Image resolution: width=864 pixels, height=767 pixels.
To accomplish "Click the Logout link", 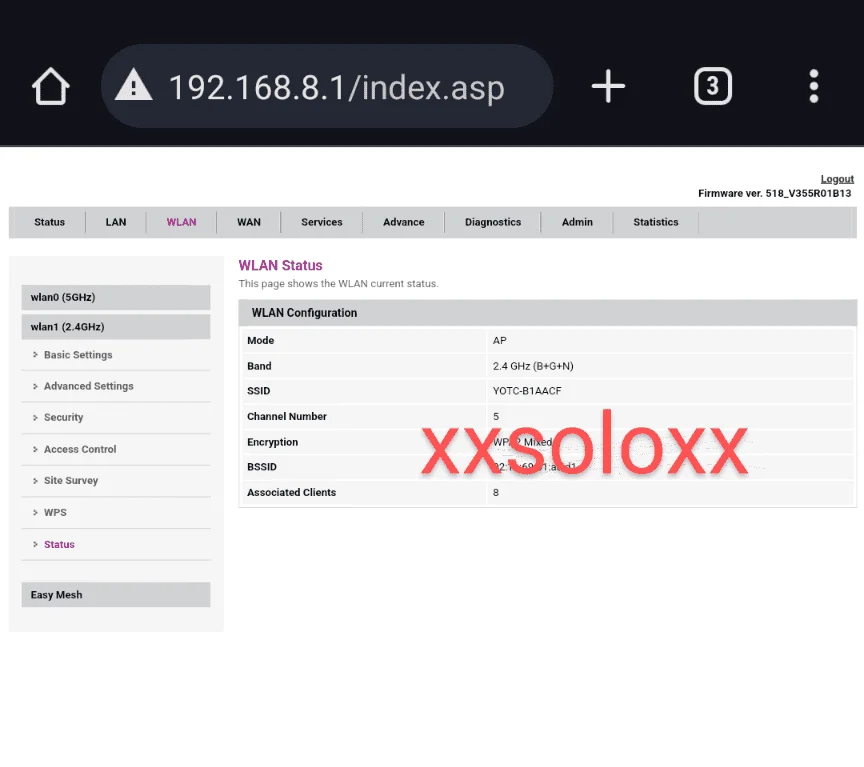I will pyautogui.click(x=837, y=179).
